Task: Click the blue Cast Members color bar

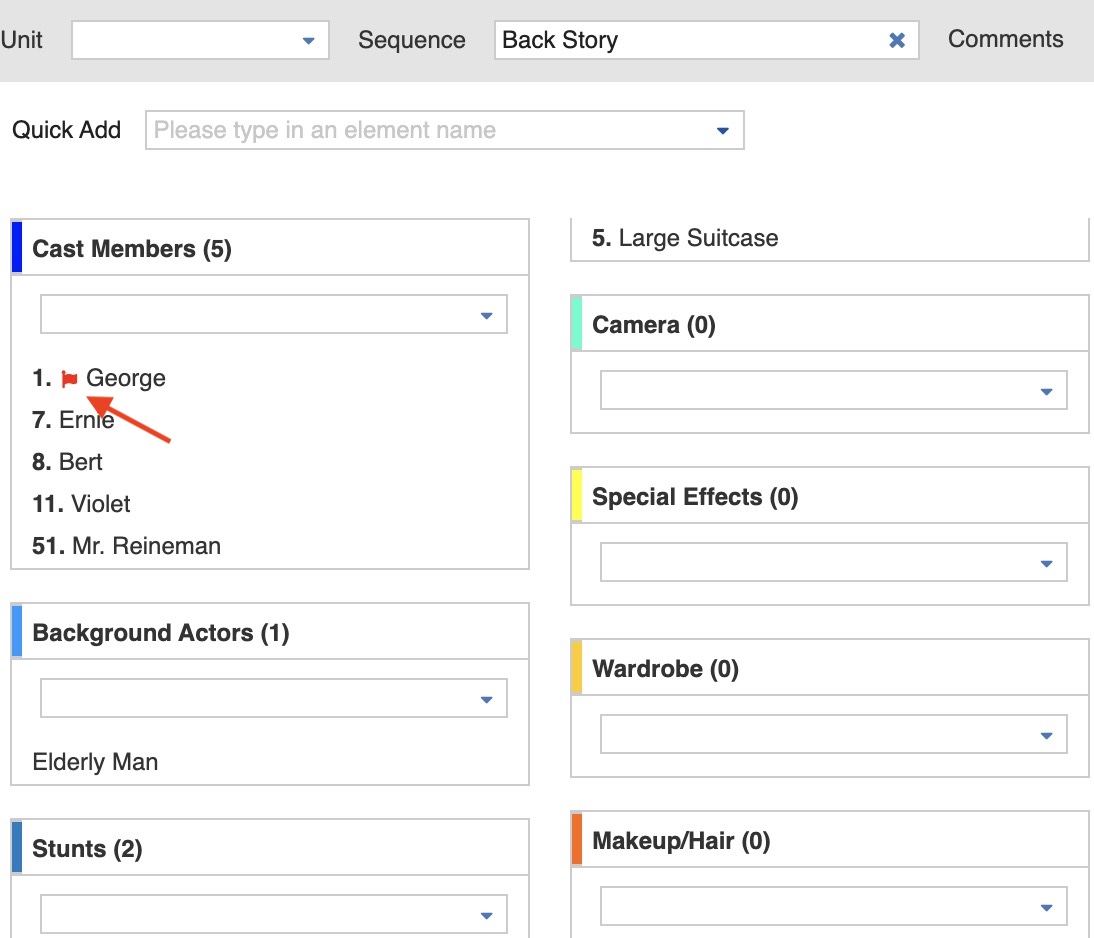Action: 17,247
